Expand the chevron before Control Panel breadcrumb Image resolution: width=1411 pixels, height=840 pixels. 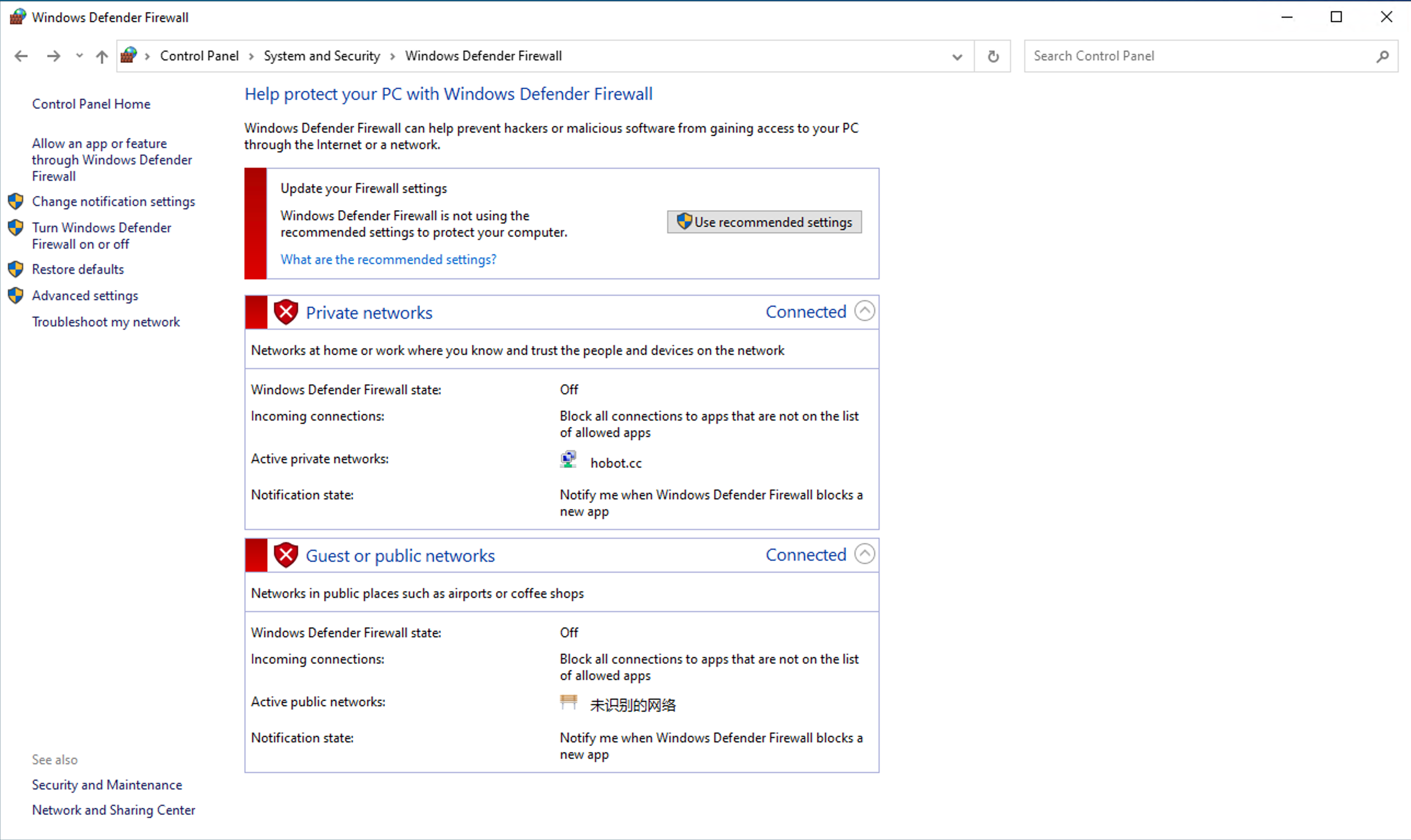pyautogui.click(x=147, y=56)
